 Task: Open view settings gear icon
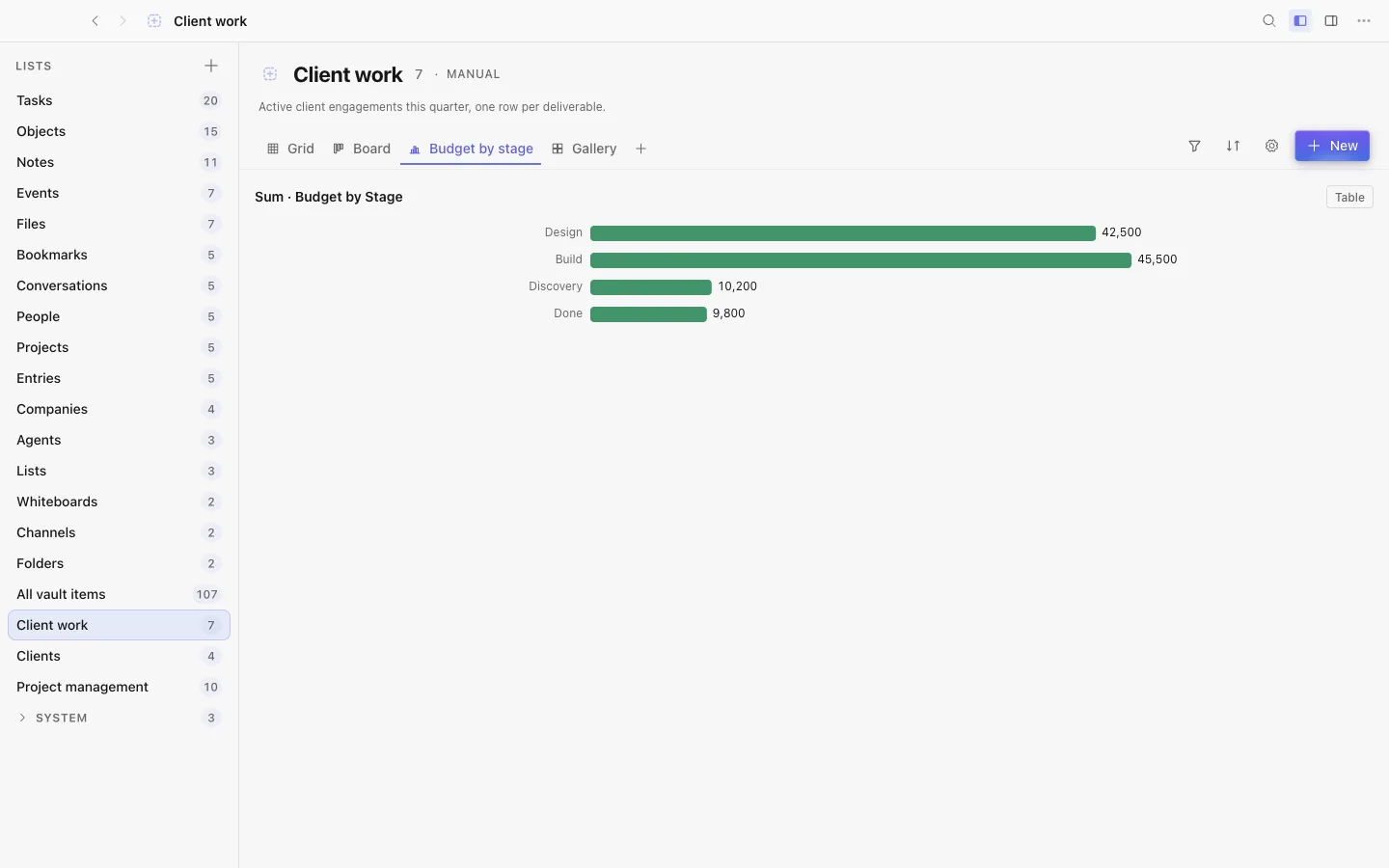1271,146
